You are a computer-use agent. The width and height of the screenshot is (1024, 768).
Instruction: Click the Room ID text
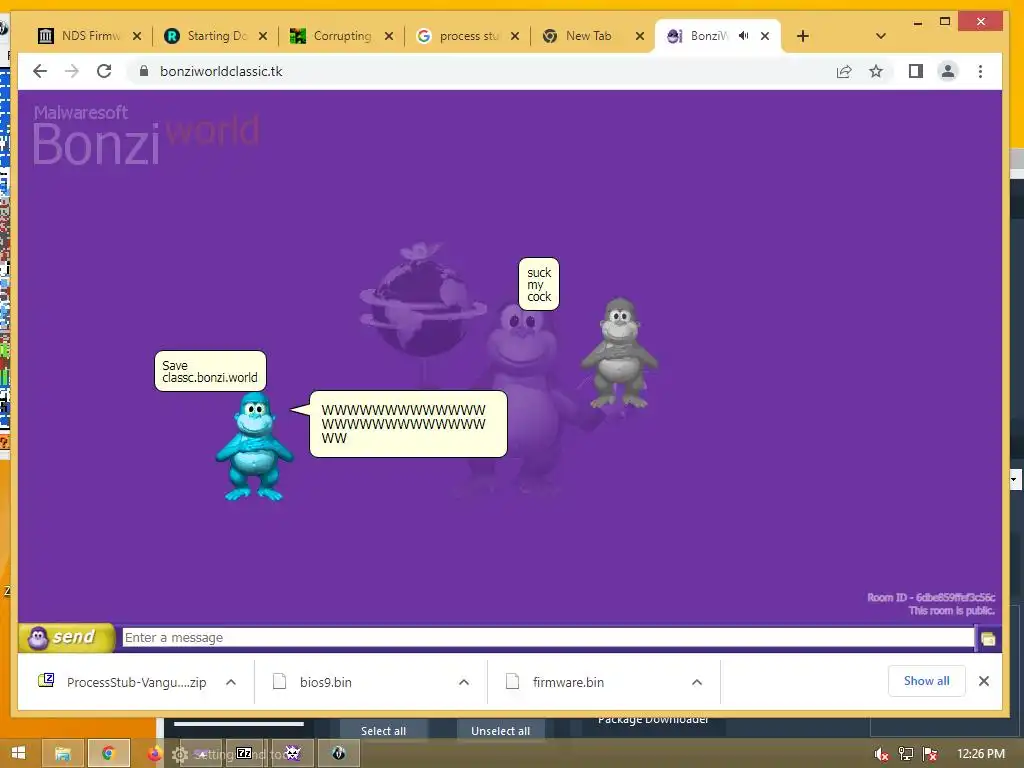[x=931, y=597]
